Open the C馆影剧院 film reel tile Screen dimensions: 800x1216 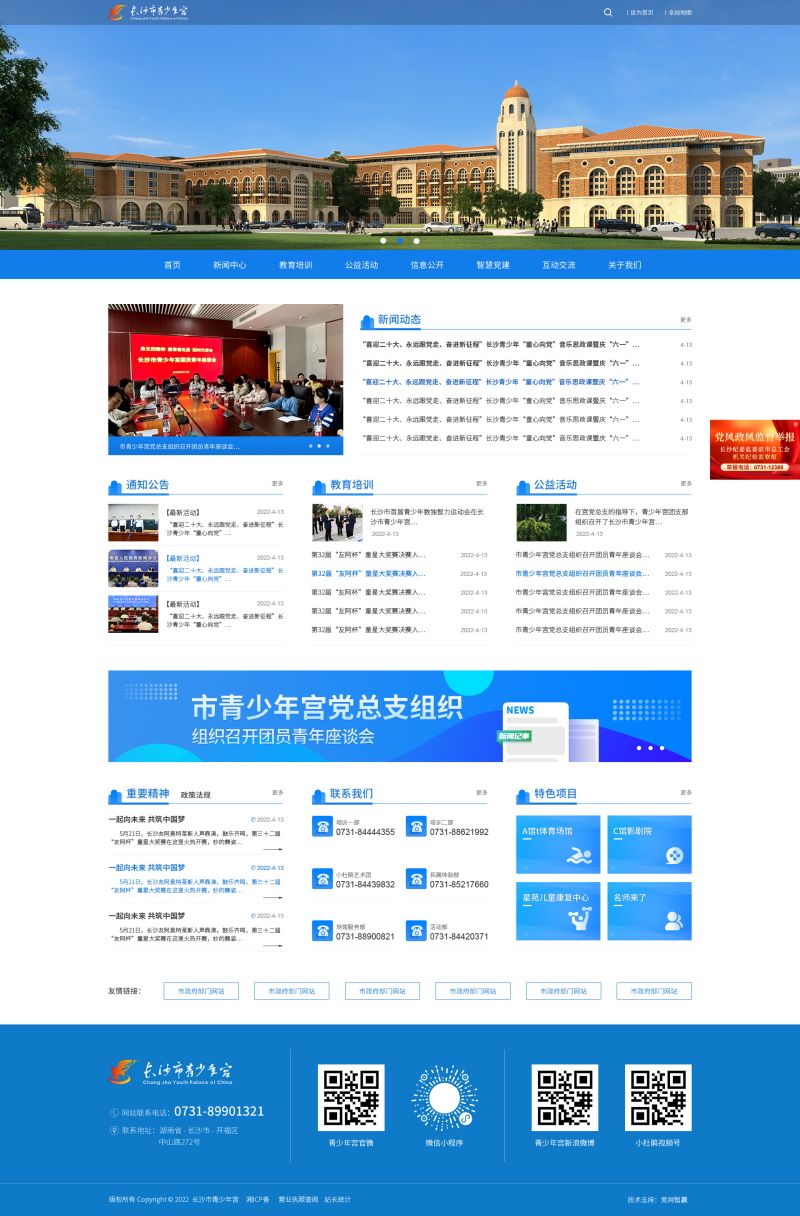tap(649, 844)
